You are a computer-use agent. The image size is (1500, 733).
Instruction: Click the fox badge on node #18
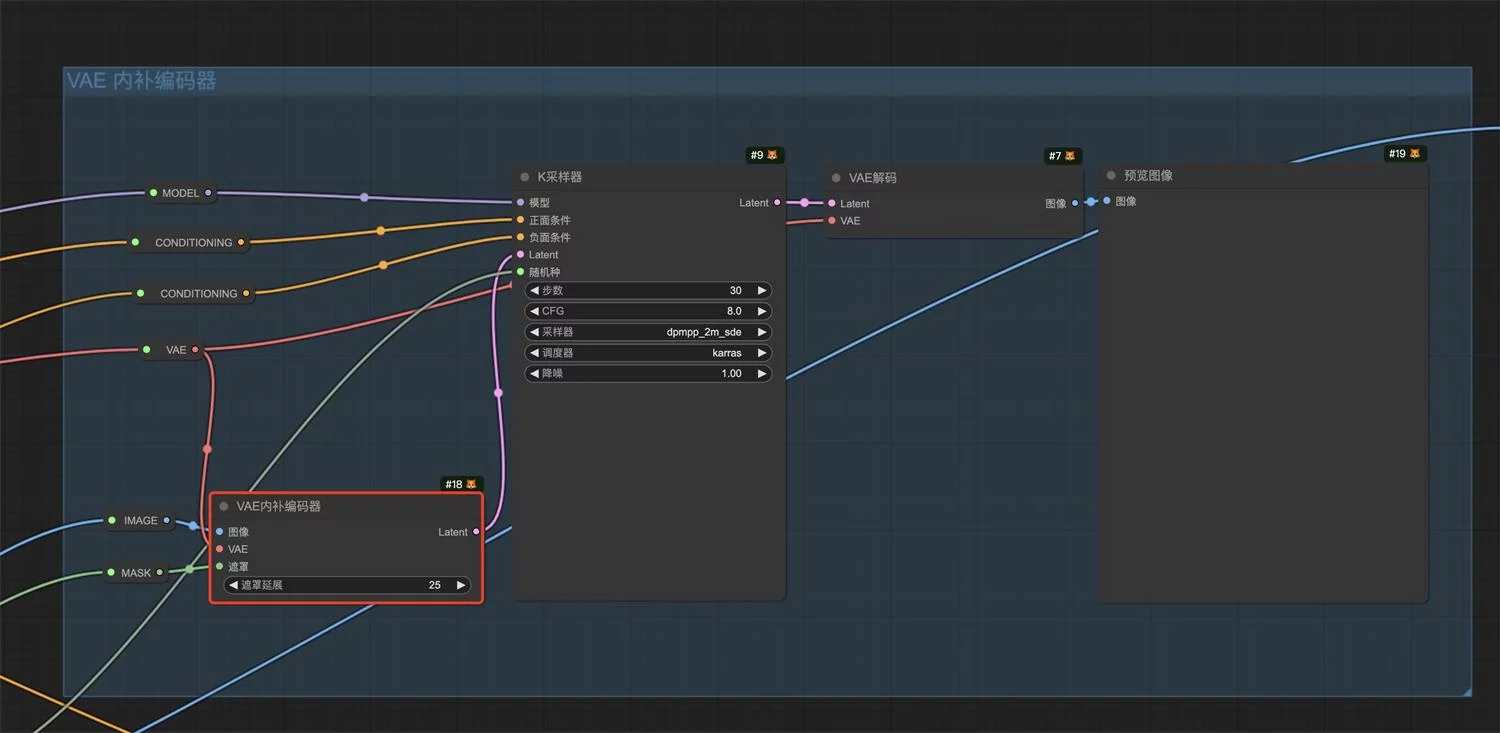(x=471, y=484)
